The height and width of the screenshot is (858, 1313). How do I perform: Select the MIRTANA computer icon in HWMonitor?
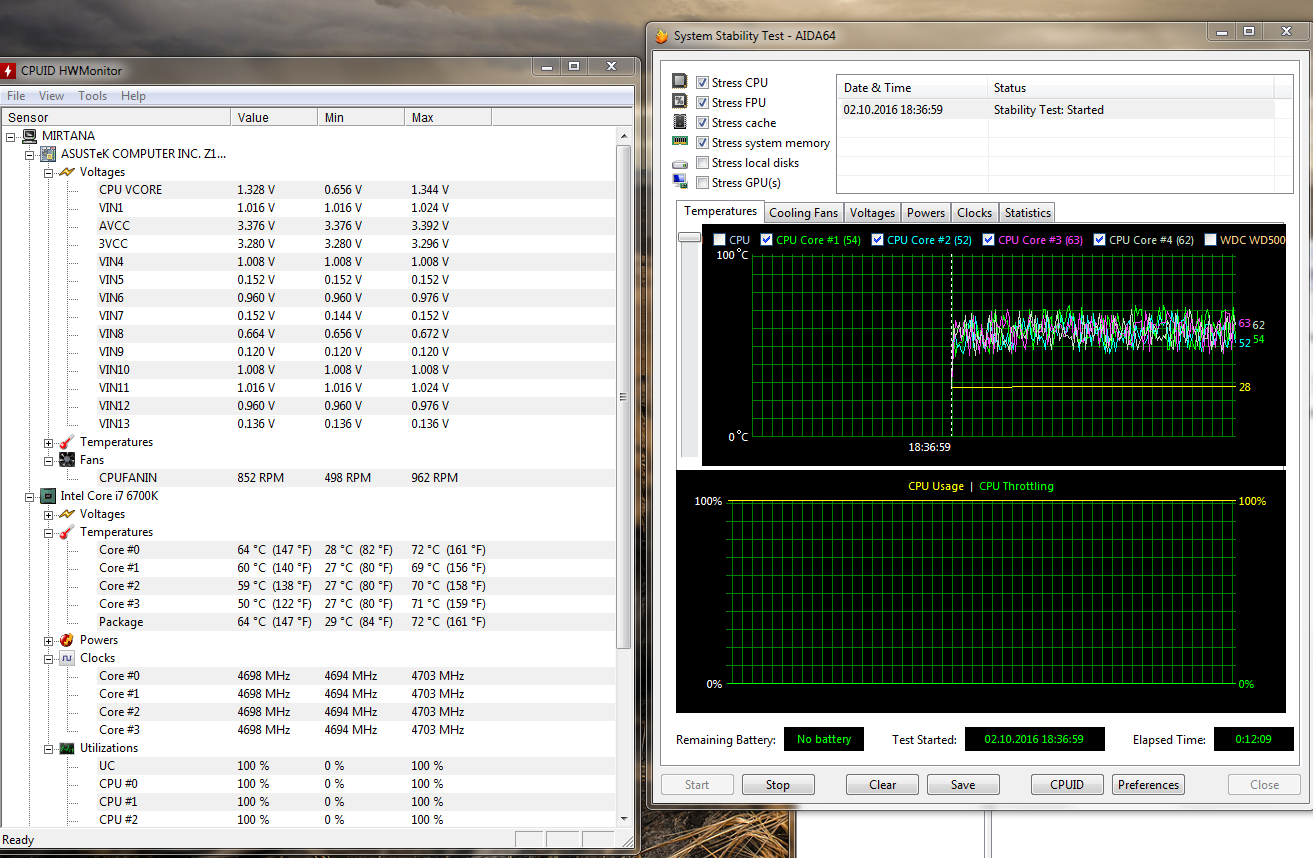click(29, 136)
